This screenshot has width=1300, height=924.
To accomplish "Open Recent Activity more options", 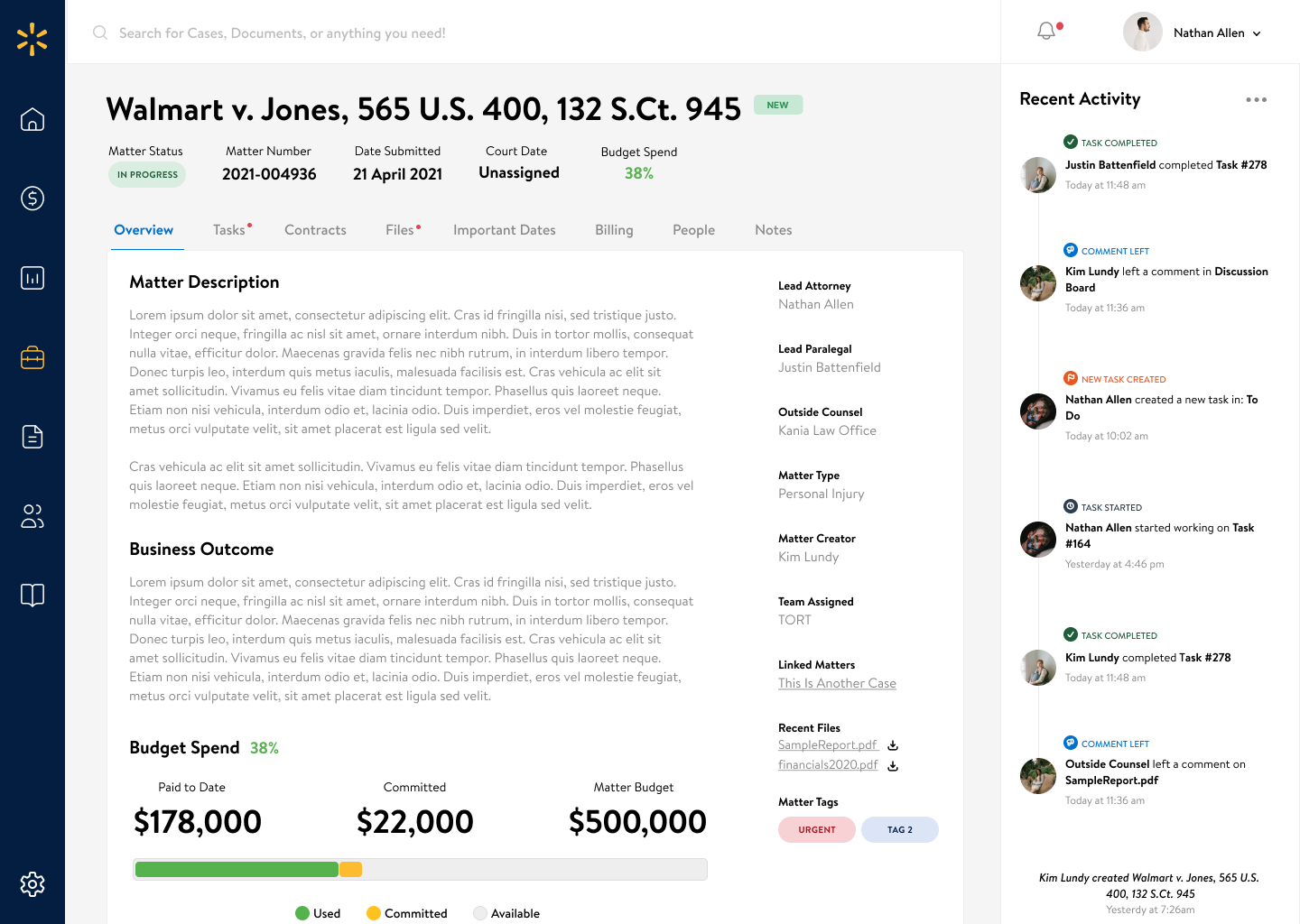I will click(1257, 99).
